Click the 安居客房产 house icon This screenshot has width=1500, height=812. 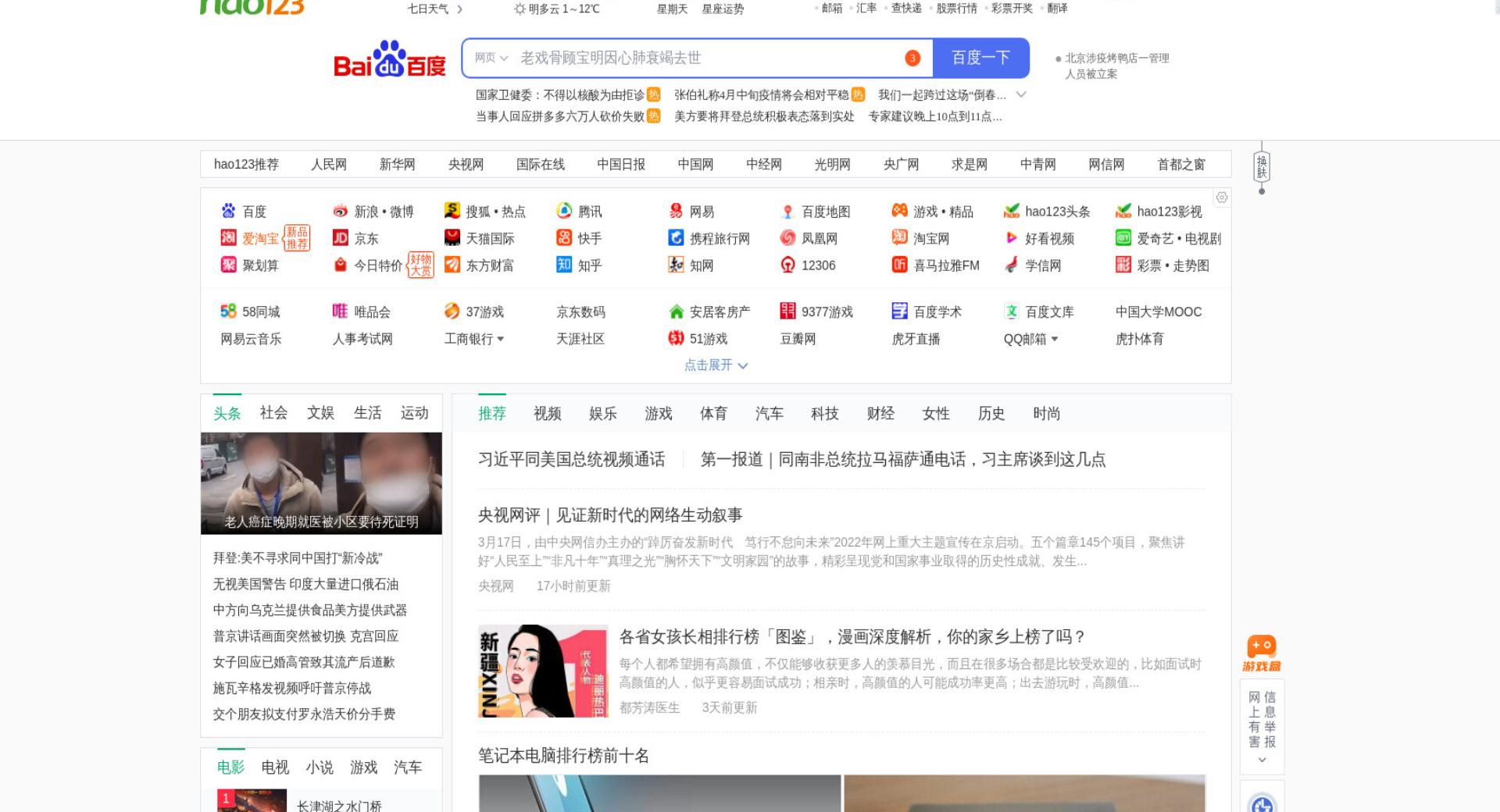[x=676, y=312]
